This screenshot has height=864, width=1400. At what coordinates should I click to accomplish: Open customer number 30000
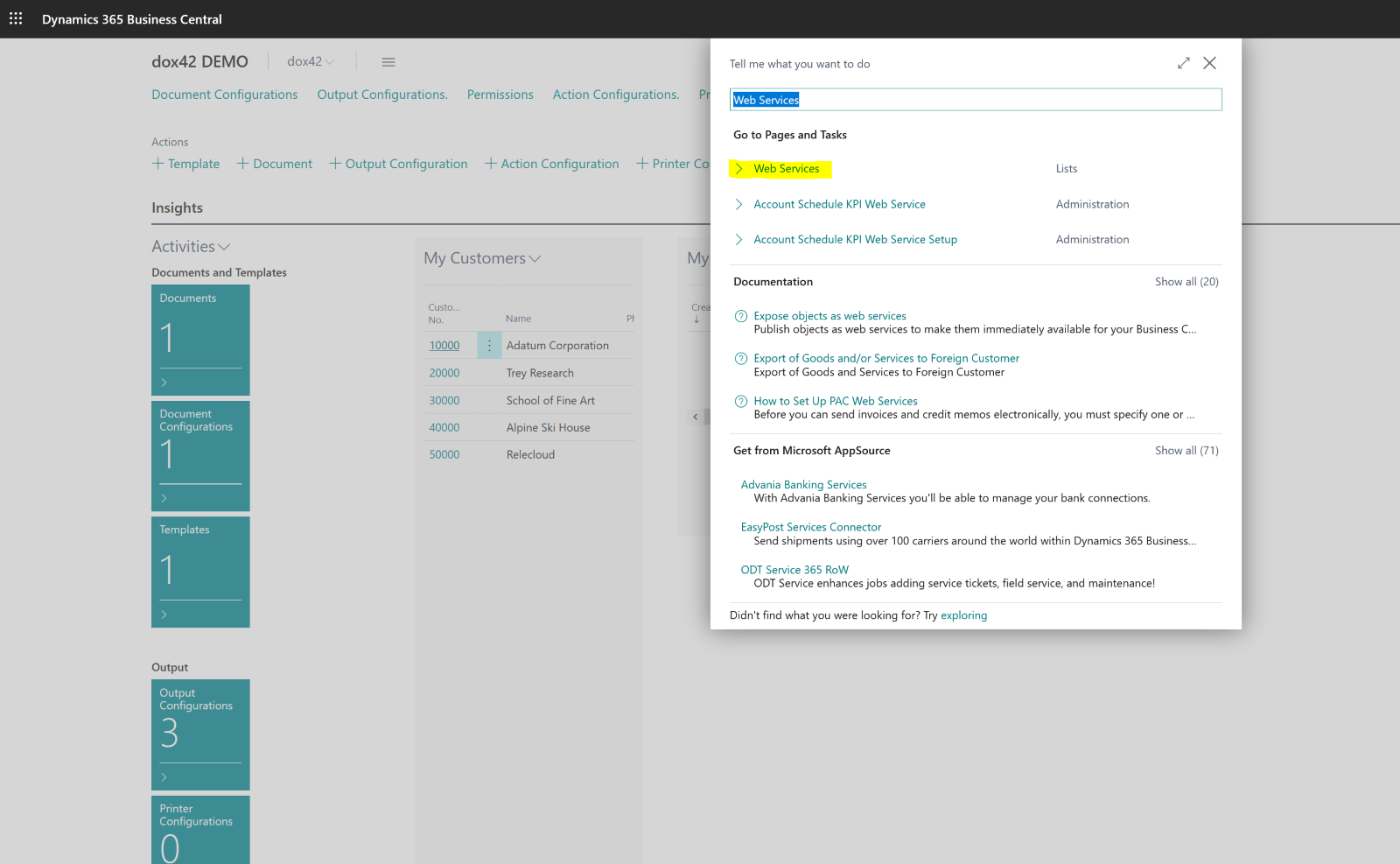[x=444, y=401]
